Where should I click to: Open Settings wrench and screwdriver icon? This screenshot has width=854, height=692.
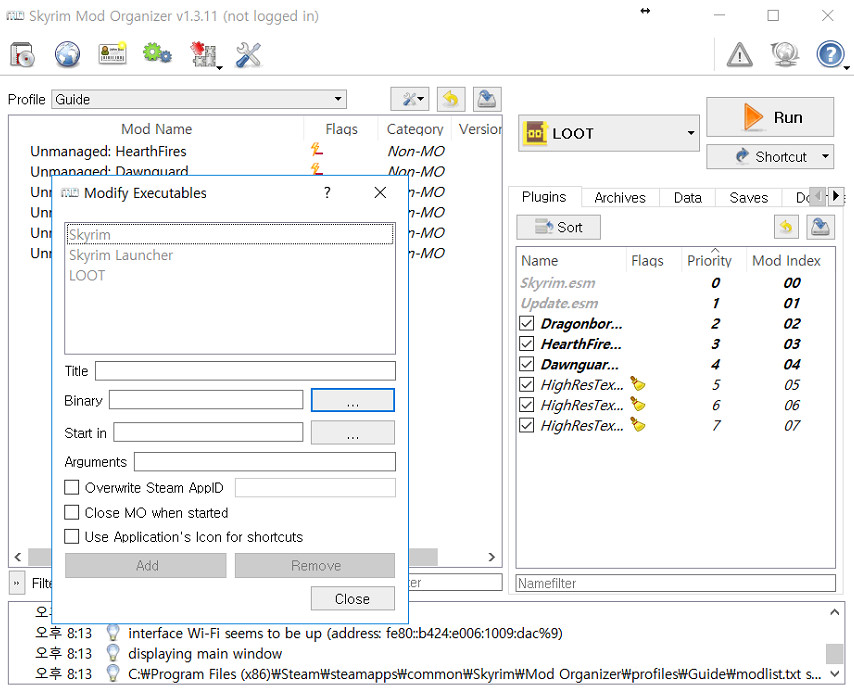[x=248, y=54]
